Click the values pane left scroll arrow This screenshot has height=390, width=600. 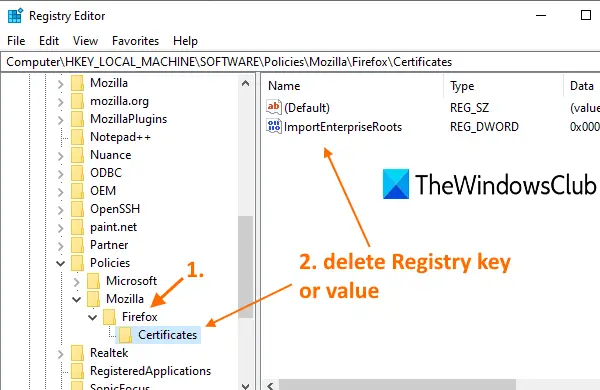point(271,385)
